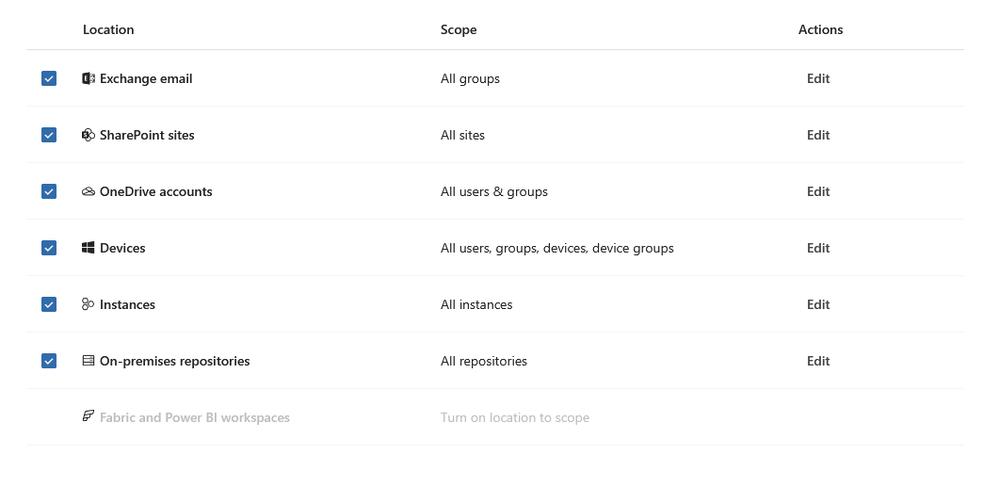Uncheck the Exchange email checkbox
This screenshot has height=490, width=999.
coord(49,79)
